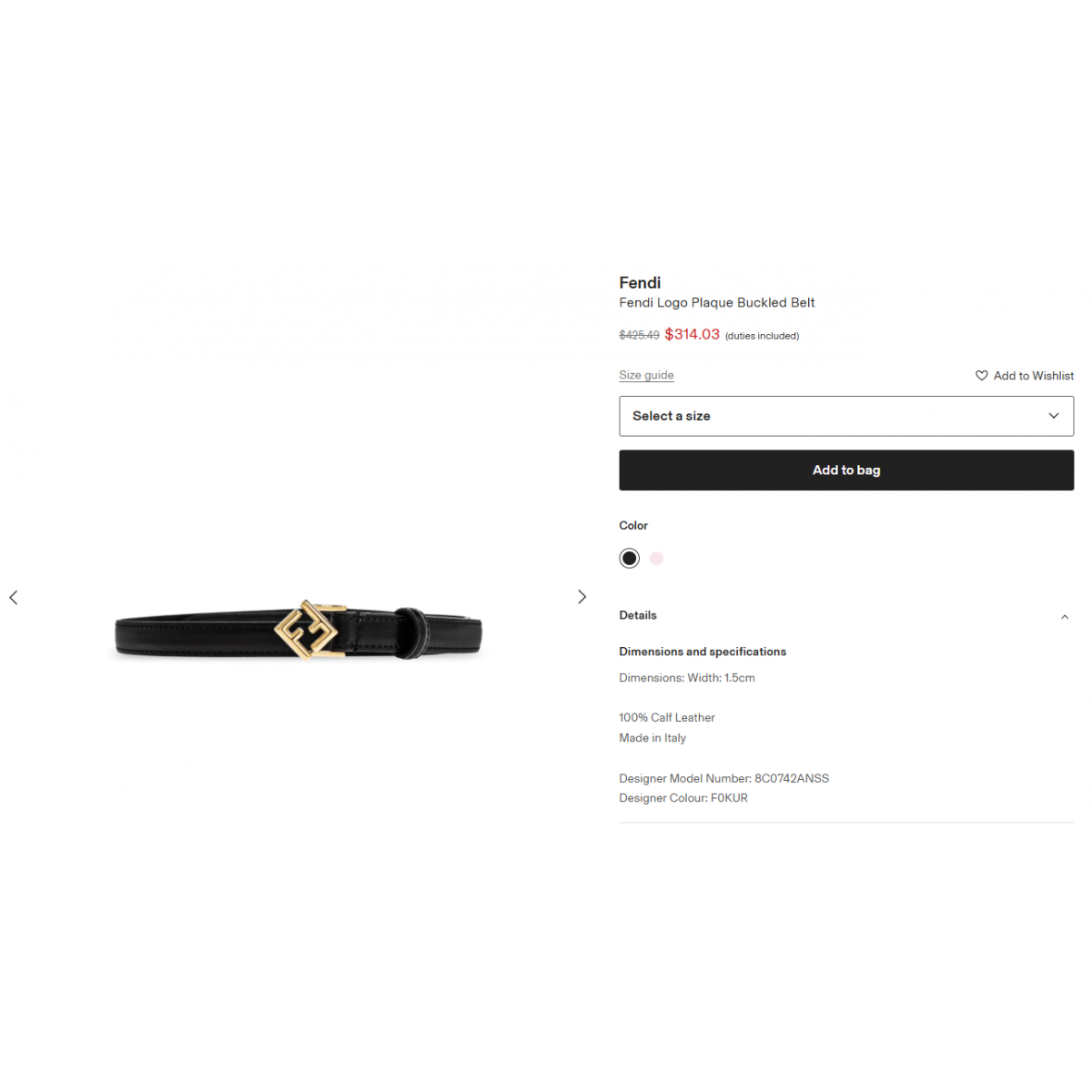Screen dimensions: 1092x1092
Task: Click the Fendi Logo Plaque Buckled Belt title
Action: (717, 303)
